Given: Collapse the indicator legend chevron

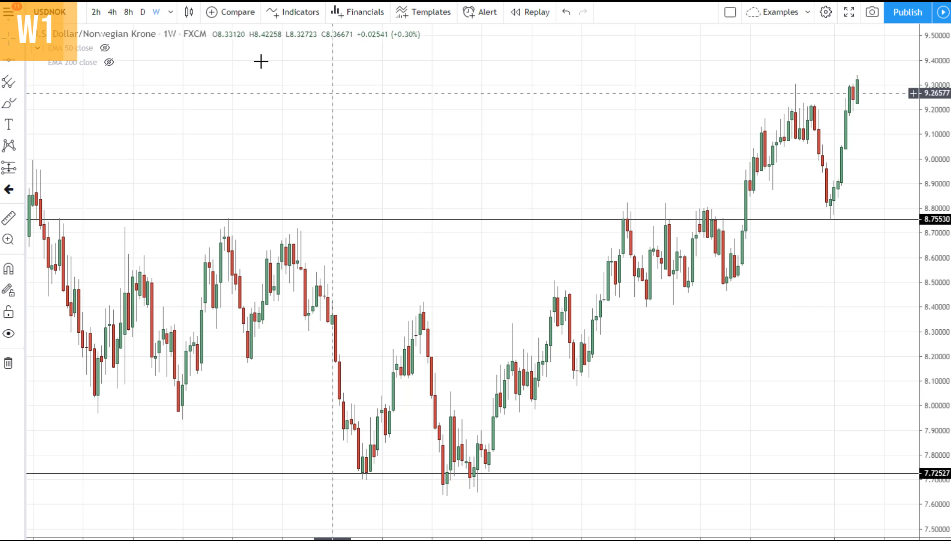Looking at the screenshot, I should tap(37, 47).
